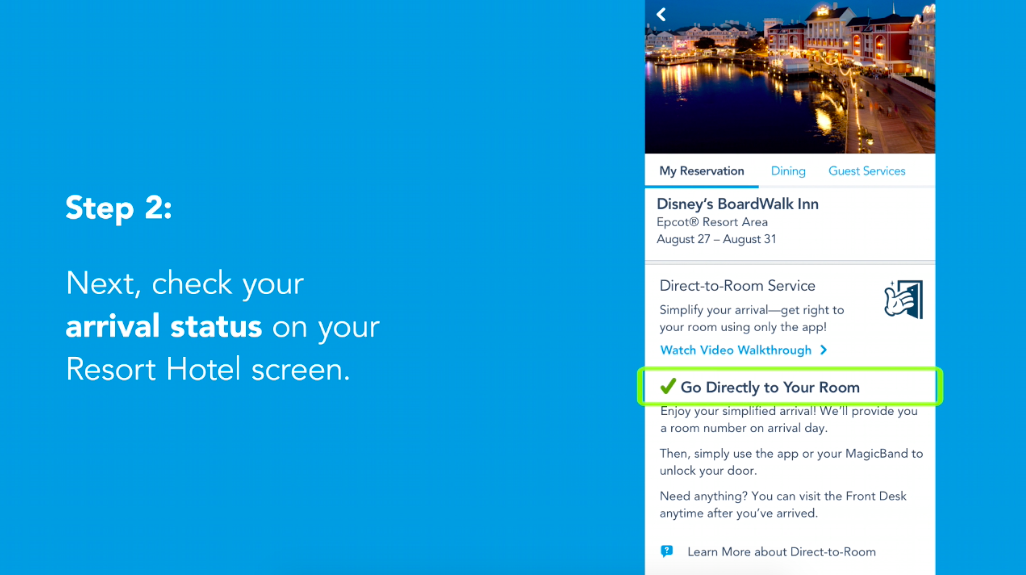Open the Watch Video Walkthrough link
The width and height of the screenshot is (1026, 575).
pyautogui.click(x=736, y=350)
